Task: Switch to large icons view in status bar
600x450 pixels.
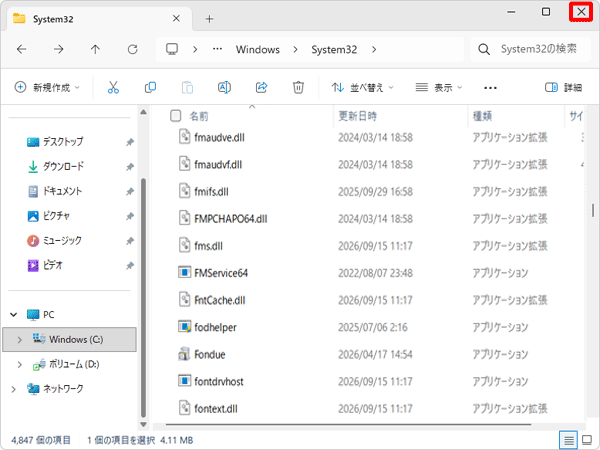Action: (587, 440)
